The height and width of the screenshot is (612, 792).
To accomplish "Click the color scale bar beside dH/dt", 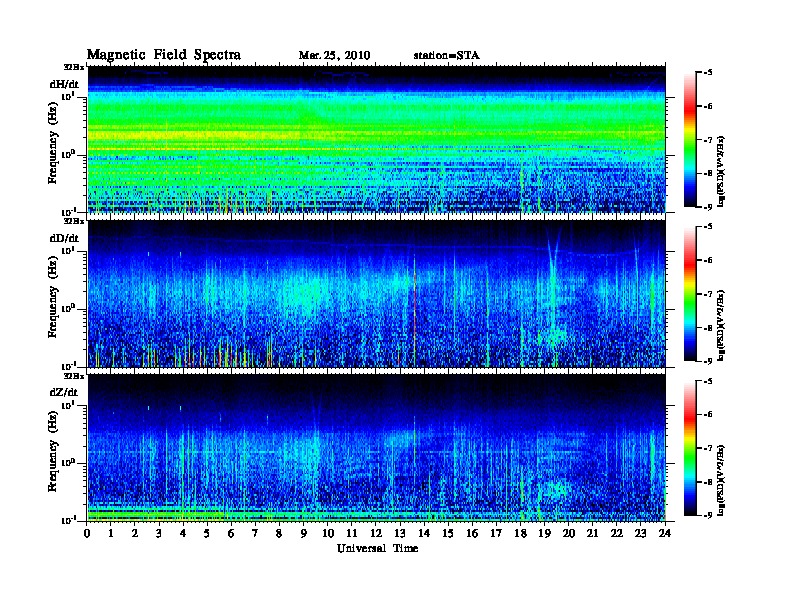I will point(690,140).
